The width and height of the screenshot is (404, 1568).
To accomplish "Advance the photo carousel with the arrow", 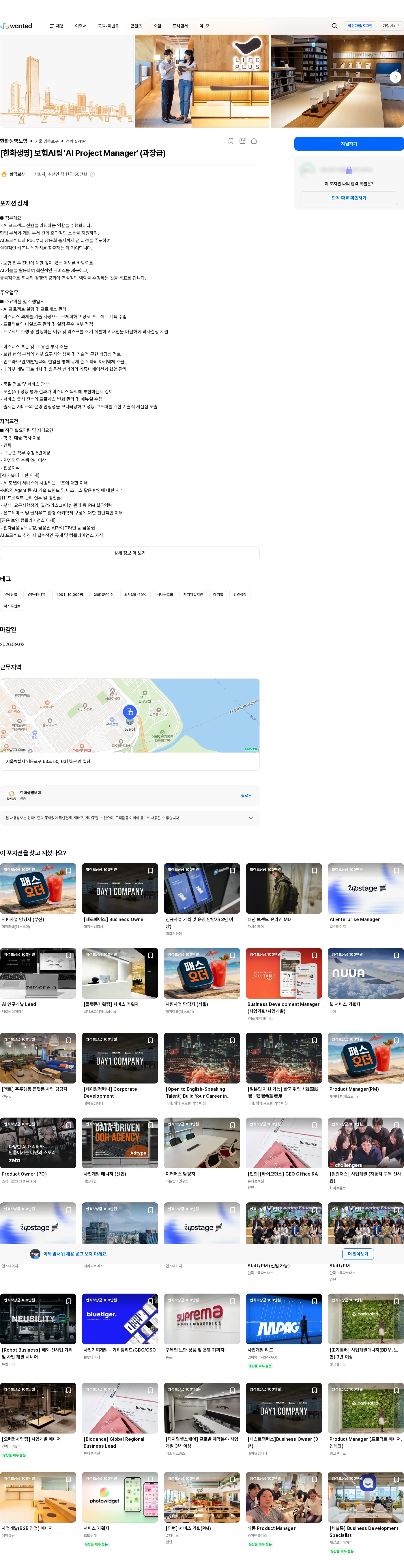I will tap(395, 77).
